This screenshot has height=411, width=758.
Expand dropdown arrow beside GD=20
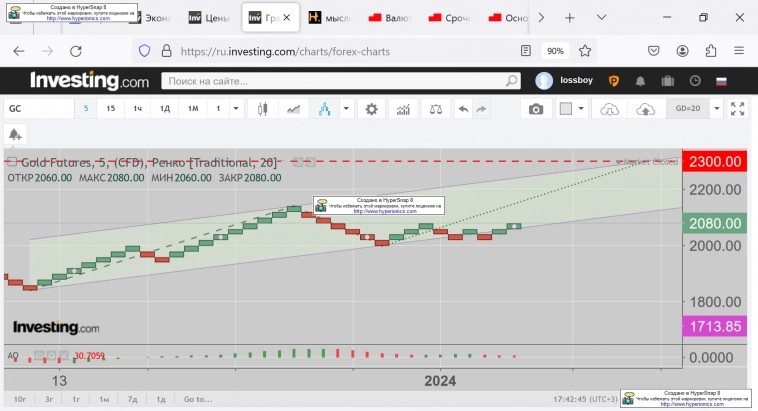717,108
